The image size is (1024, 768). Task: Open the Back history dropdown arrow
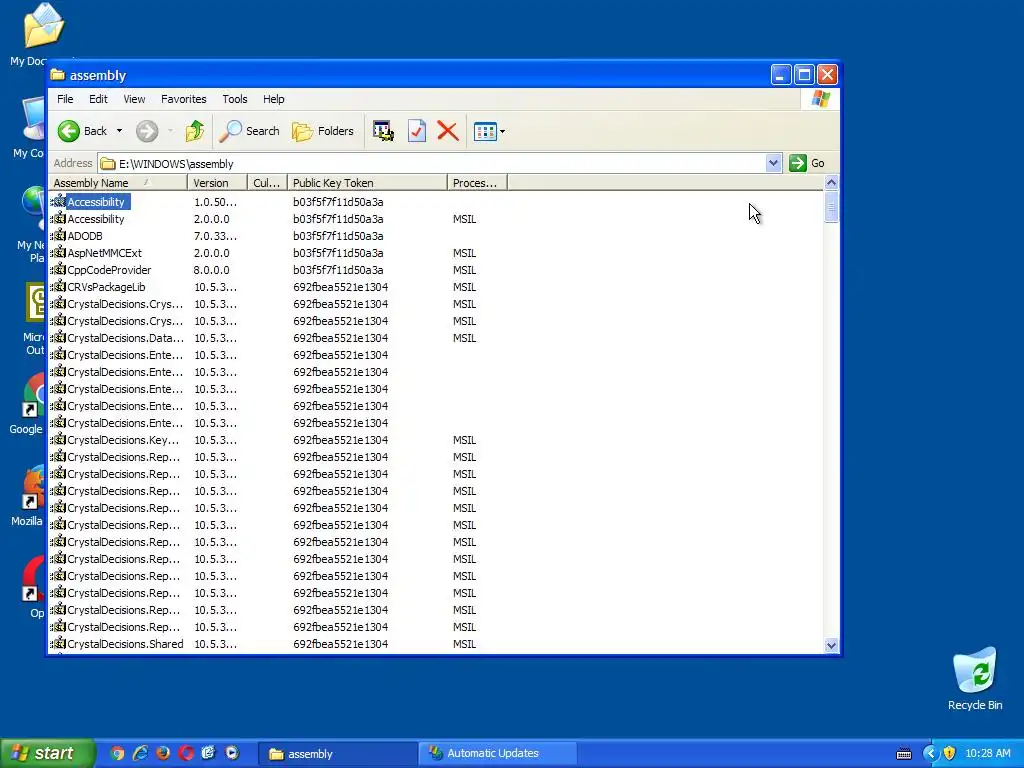coord(119,131)
